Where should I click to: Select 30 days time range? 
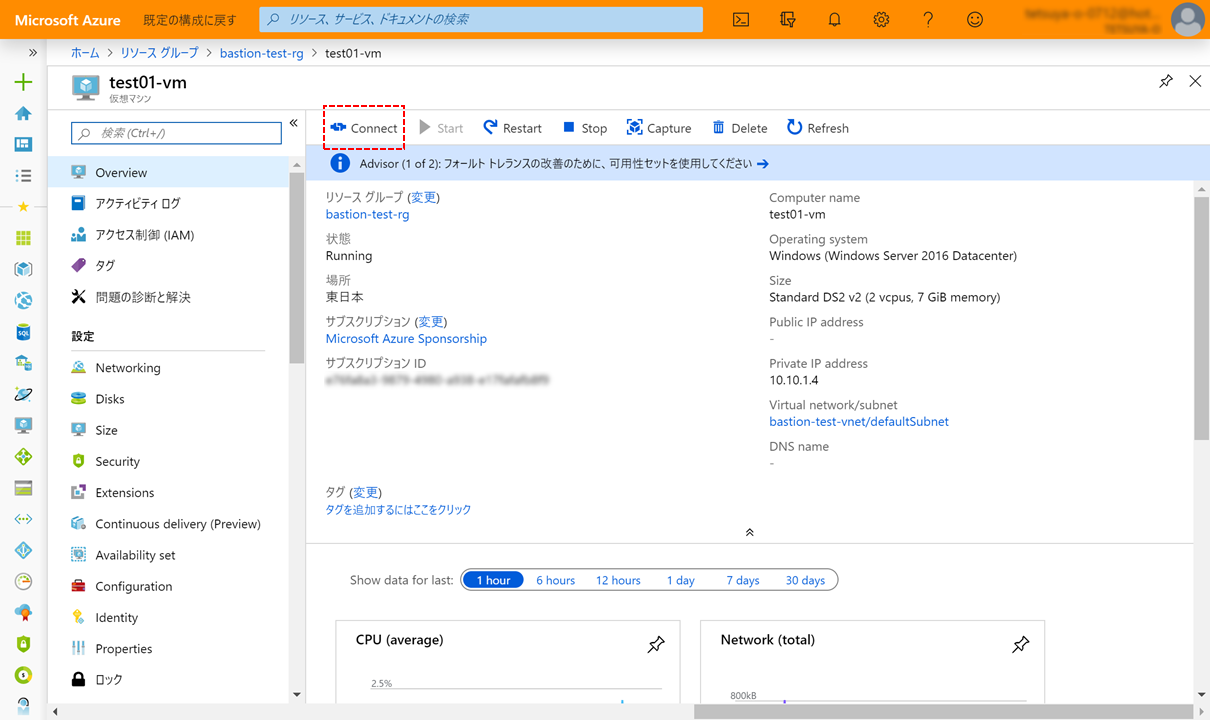[805, 580]
